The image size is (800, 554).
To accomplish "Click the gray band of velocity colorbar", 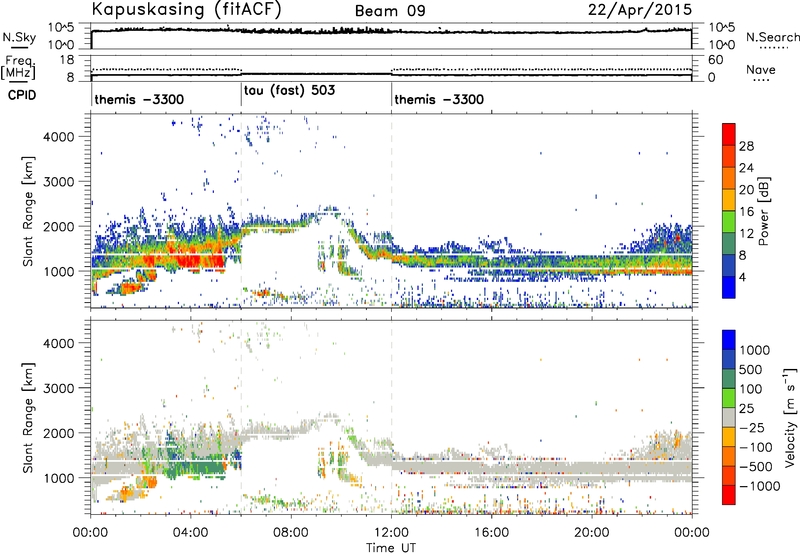I will point(729,417).
